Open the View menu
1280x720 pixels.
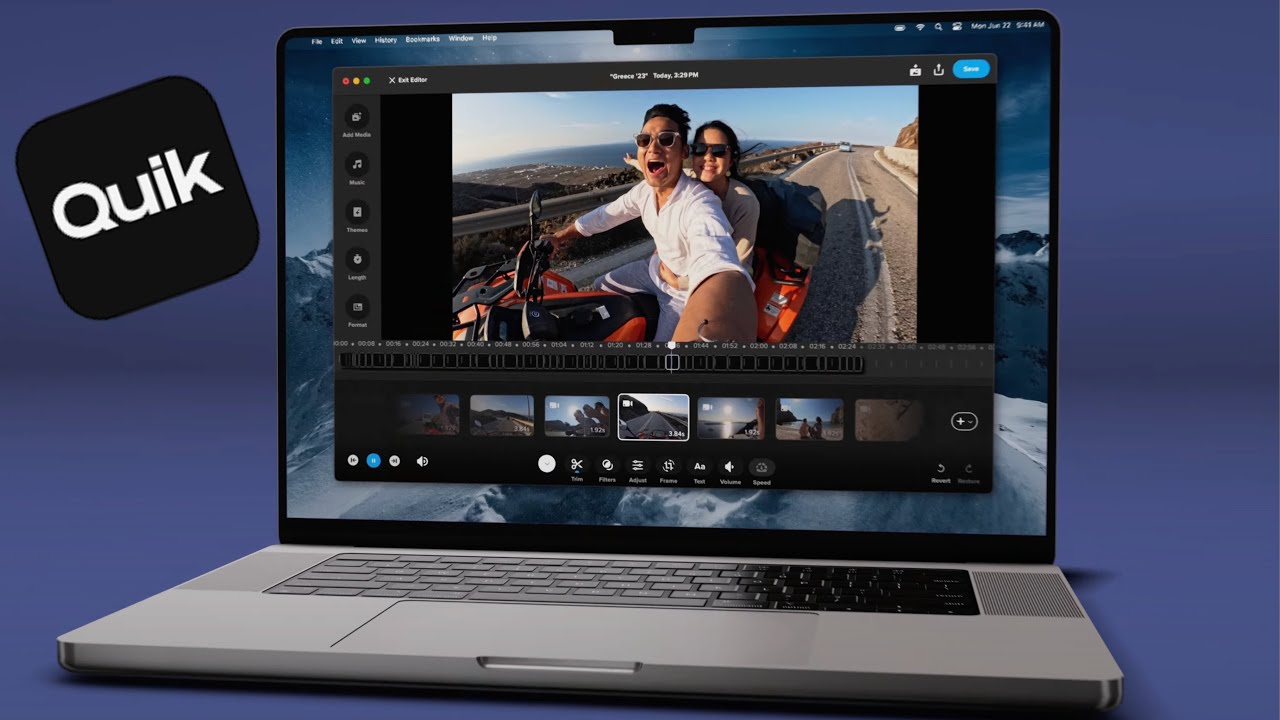coord(359,41)
